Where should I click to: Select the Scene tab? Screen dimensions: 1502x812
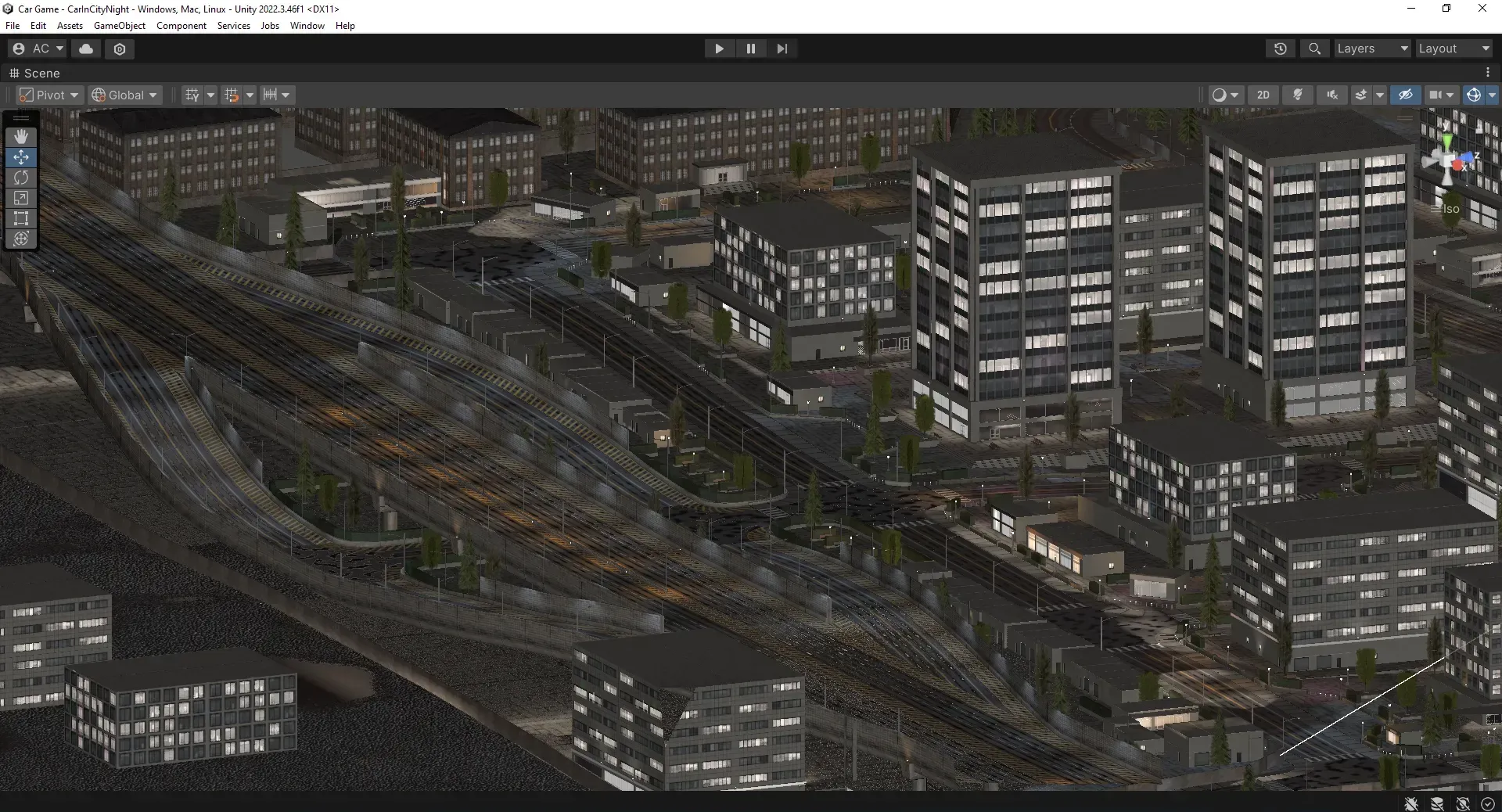(x=34, y=73)
